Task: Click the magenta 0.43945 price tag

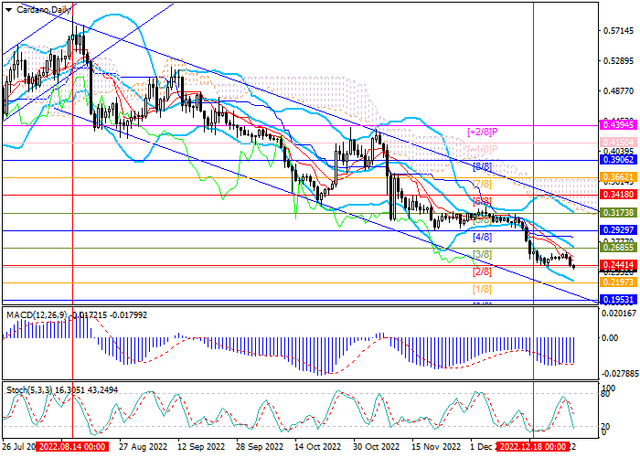Action: [x=618, y=125]
